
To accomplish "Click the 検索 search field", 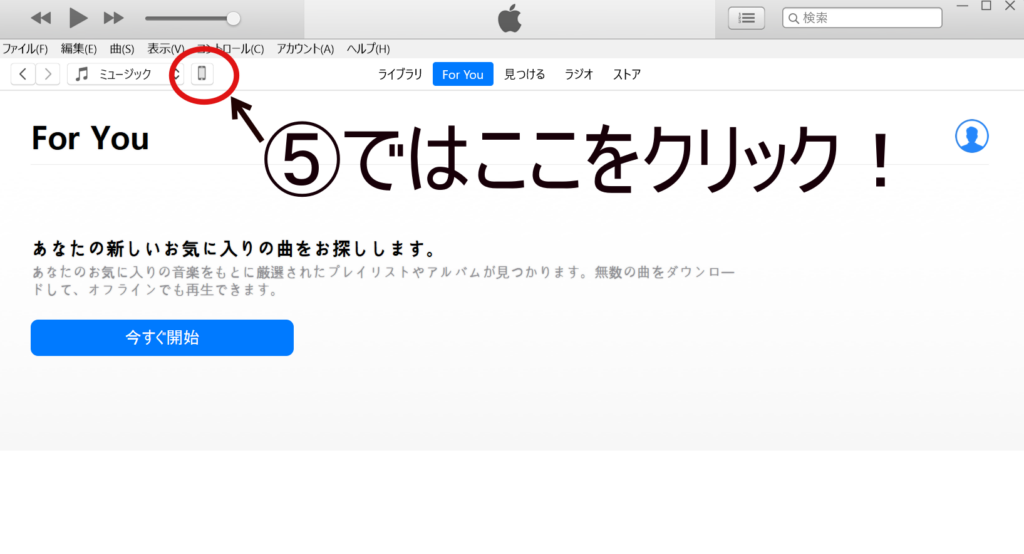I will point(862,18).
